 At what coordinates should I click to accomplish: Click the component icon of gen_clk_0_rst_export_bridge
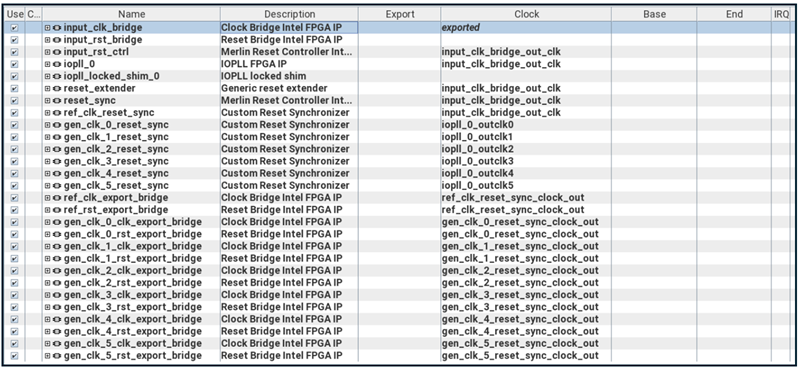click(x=56, y=234)
